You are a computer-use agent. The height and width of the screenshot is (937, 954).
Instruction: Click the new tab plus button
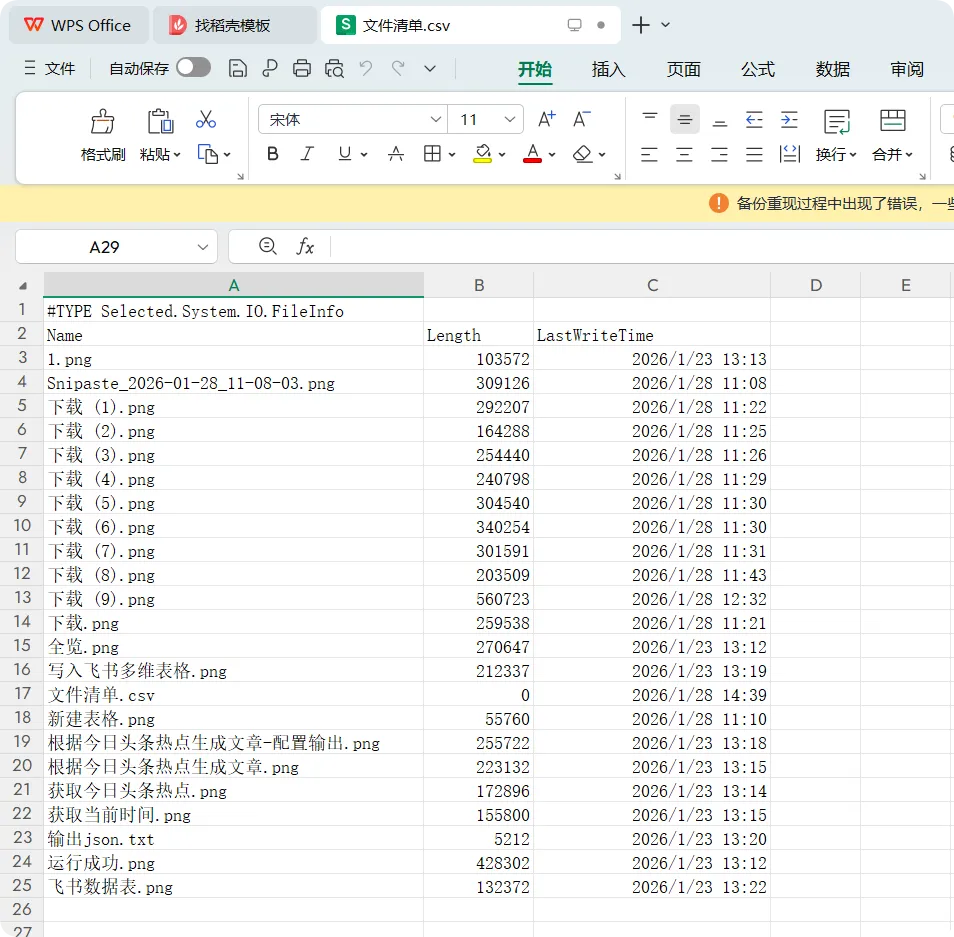(x=641, y=25)
